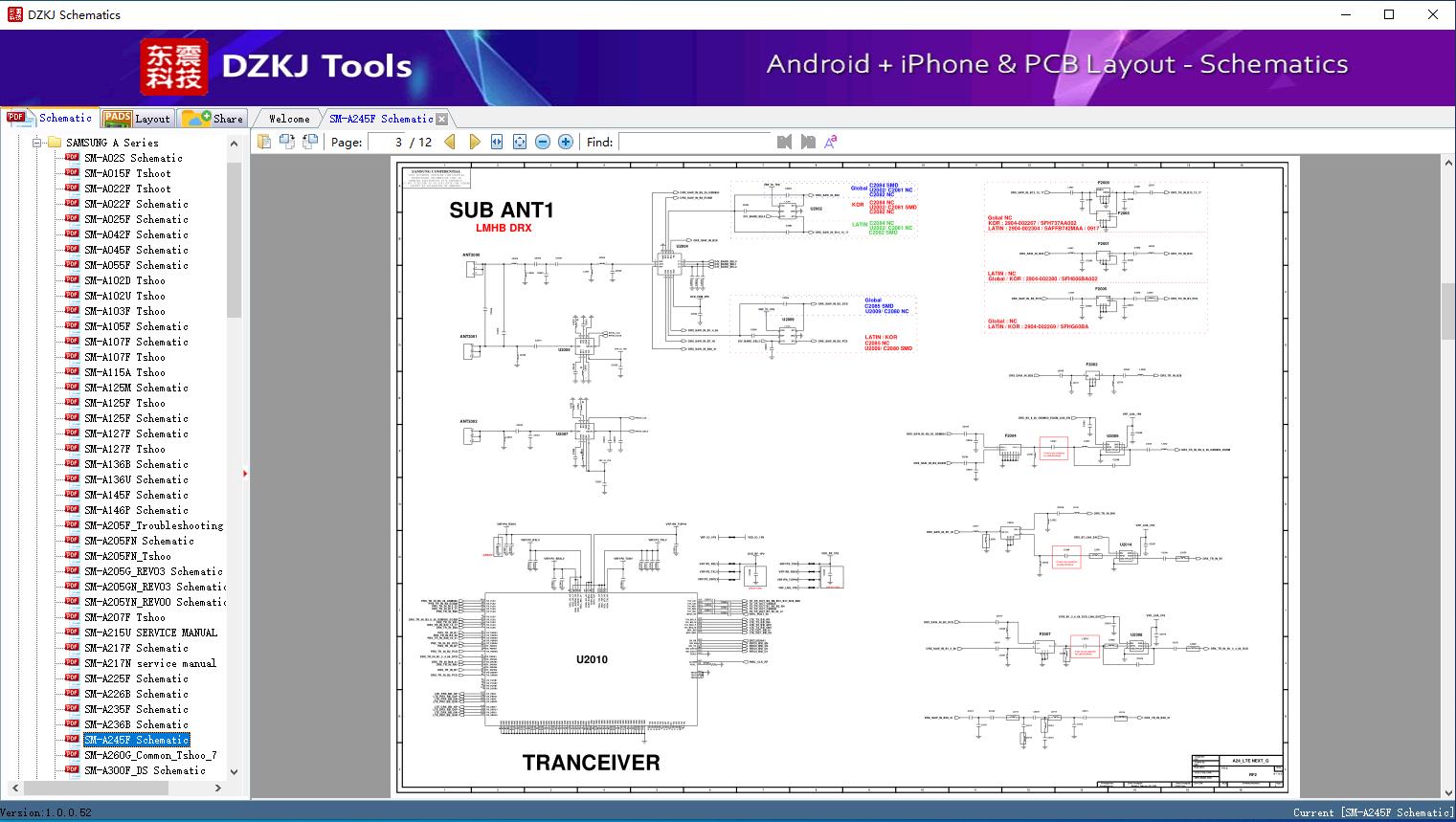The height and width of the screenshot is (822, 1456).
Task: Click the tree panel scroll-up arrow
Action: pos(235,144)
